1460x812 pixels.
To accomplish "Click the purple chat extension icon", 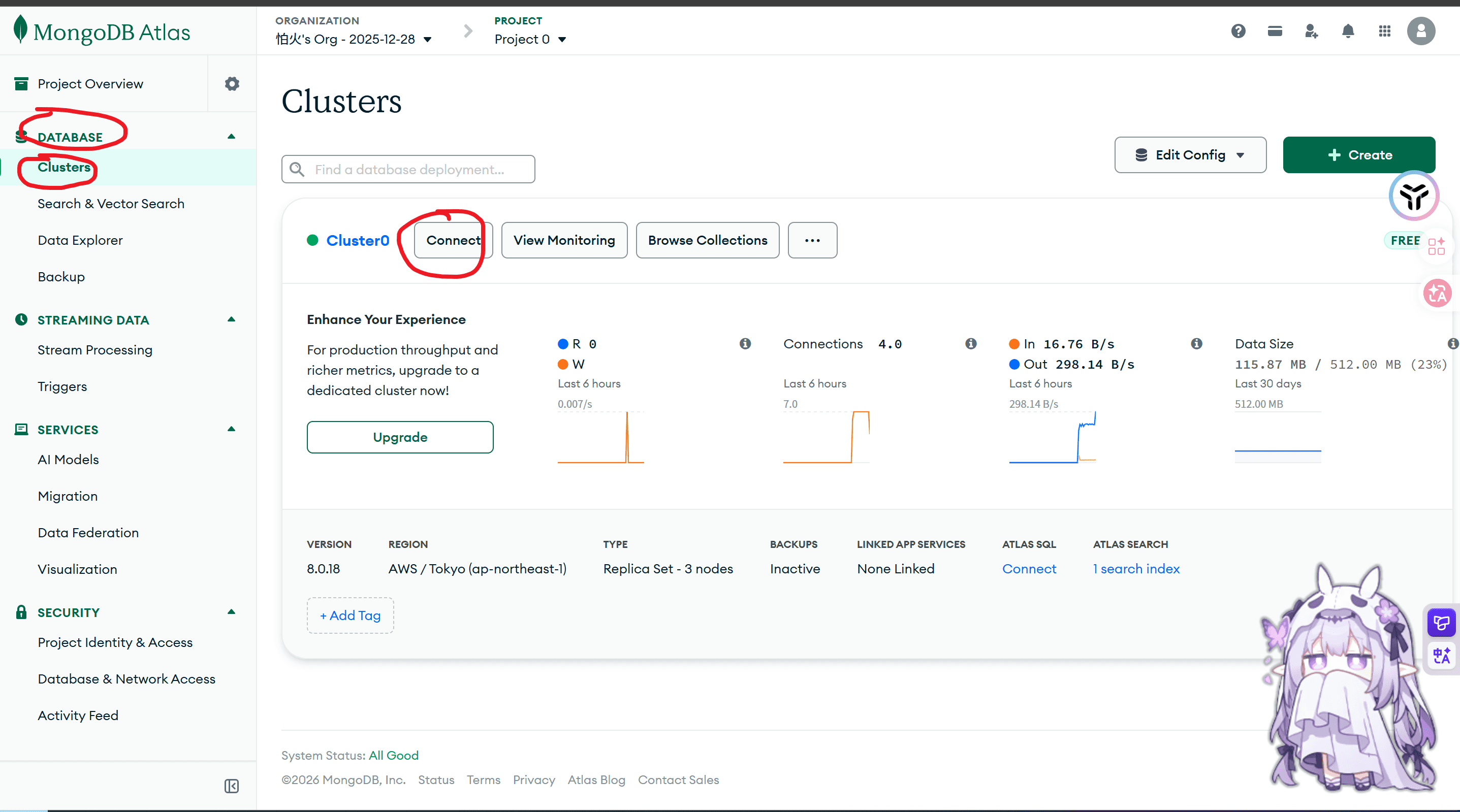I will (1441, 623).
